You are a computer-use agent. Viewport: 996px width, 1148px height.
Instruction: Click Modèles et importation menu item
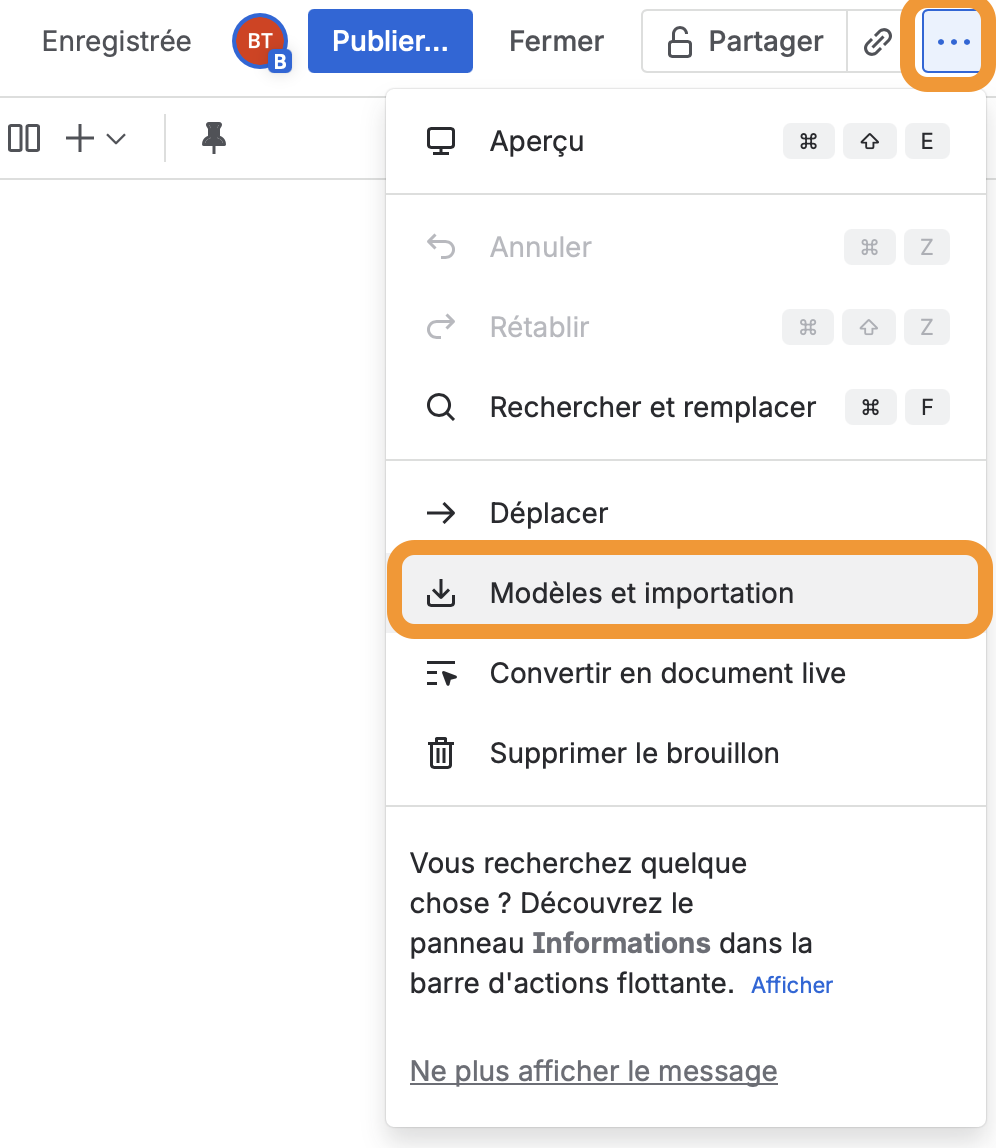tap(641, 593)
